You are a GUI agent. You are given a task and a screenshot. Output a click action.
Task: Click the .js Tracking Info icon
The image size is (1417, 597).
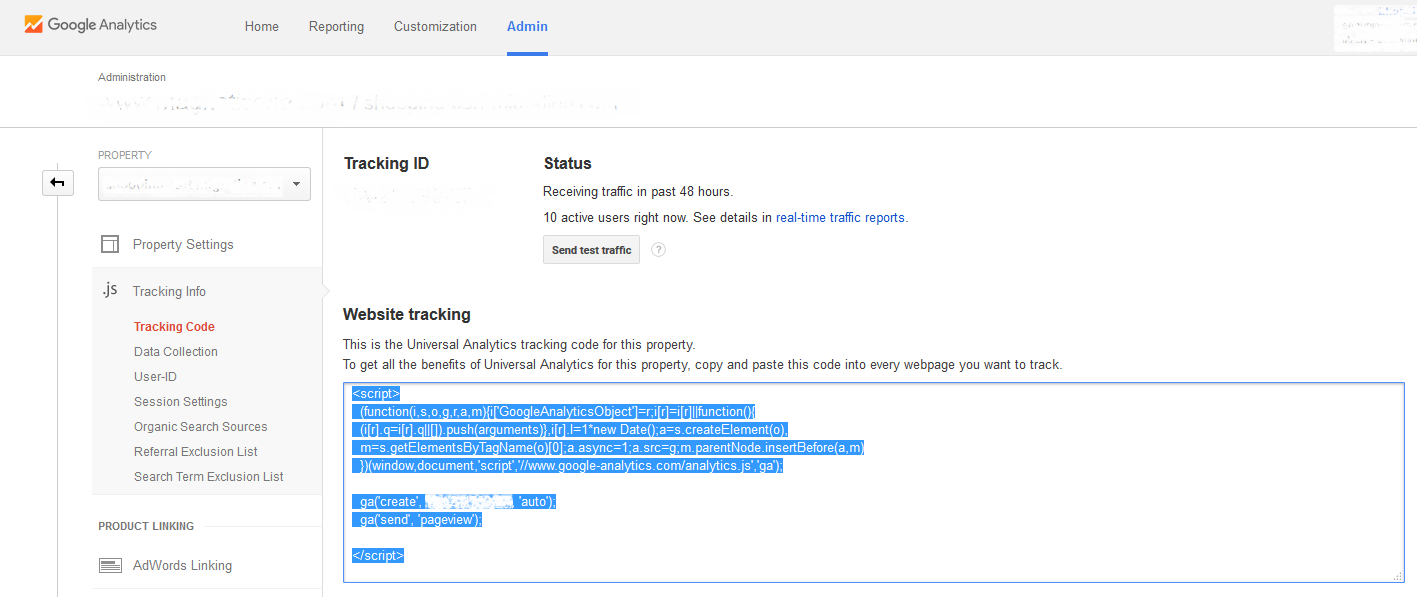click(x=109, y=290)
